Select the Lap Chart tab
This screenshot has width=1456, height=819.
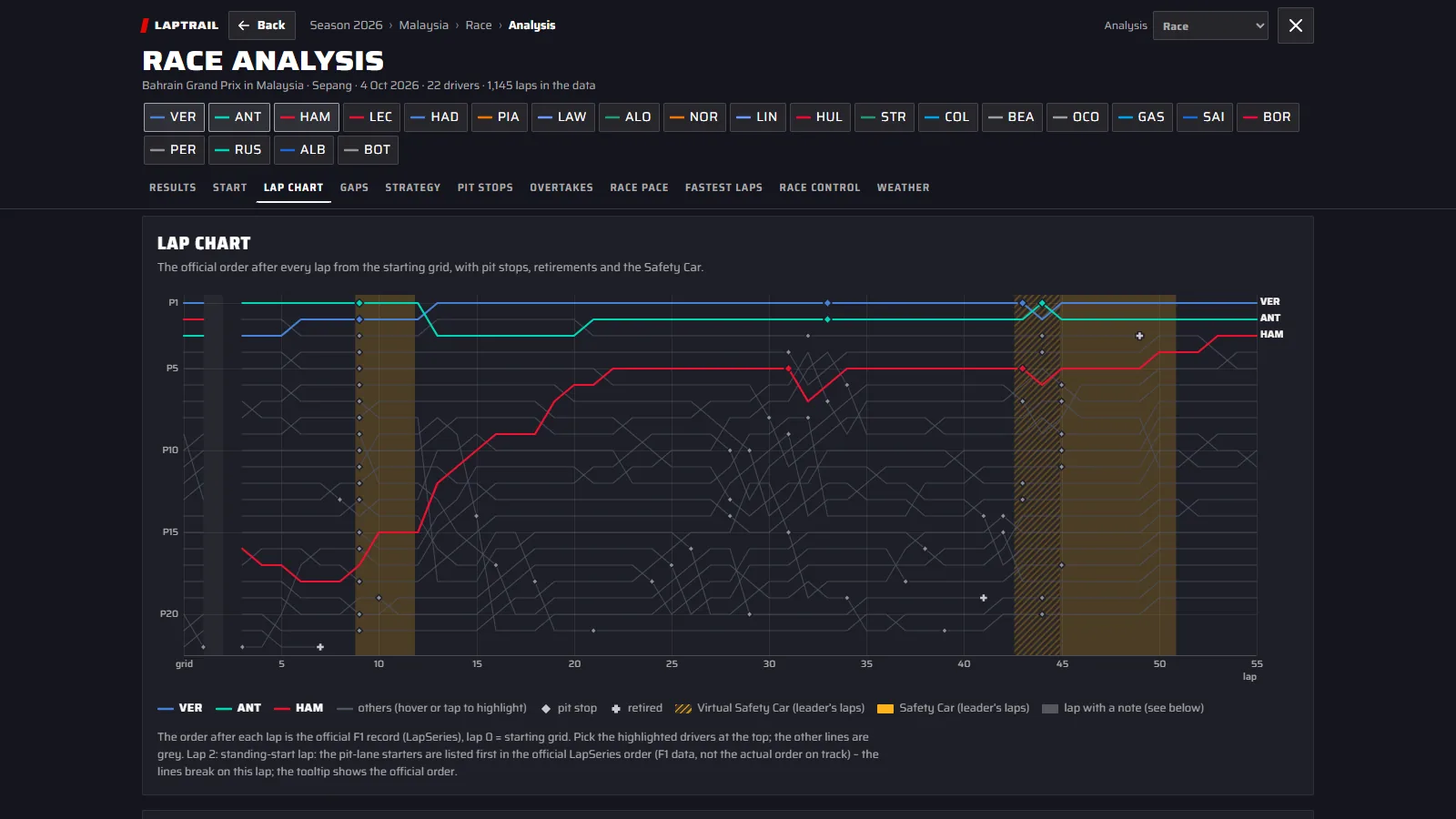(x=294, y=187)
